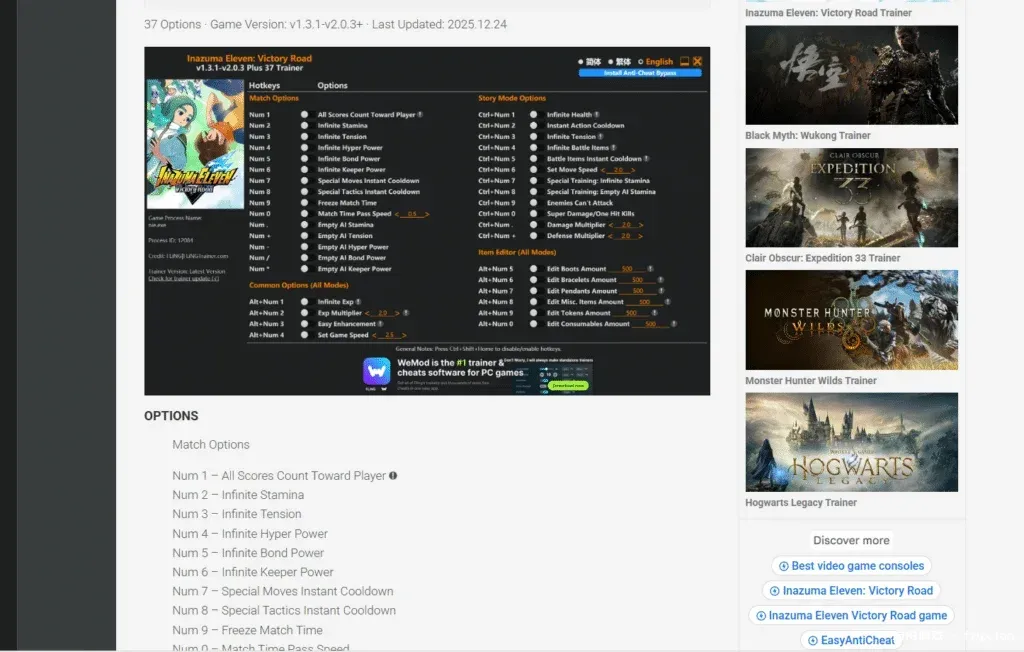Click the Inazuma Eleven game cover art in trainer

[195, 144]
